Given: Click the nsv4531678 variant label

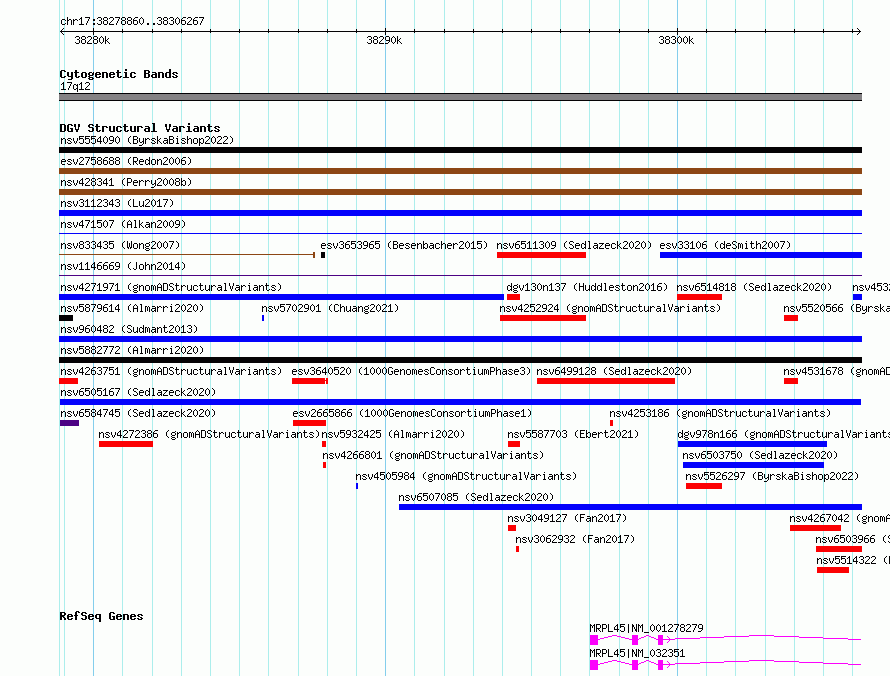Looking at the screenshot, I should click(x=836, y=371).
